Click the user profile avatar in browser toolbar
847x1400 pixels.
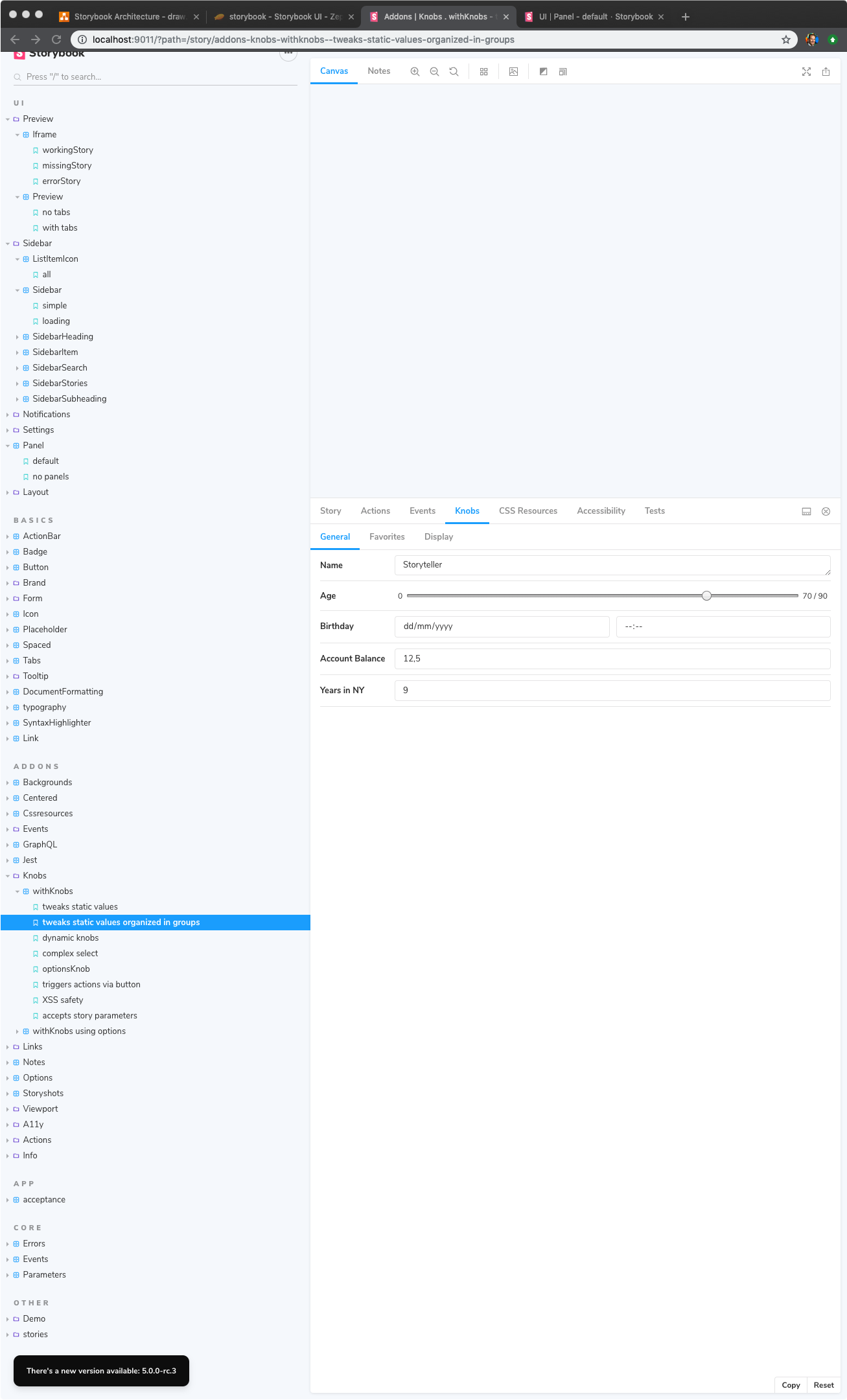point(811,40)
